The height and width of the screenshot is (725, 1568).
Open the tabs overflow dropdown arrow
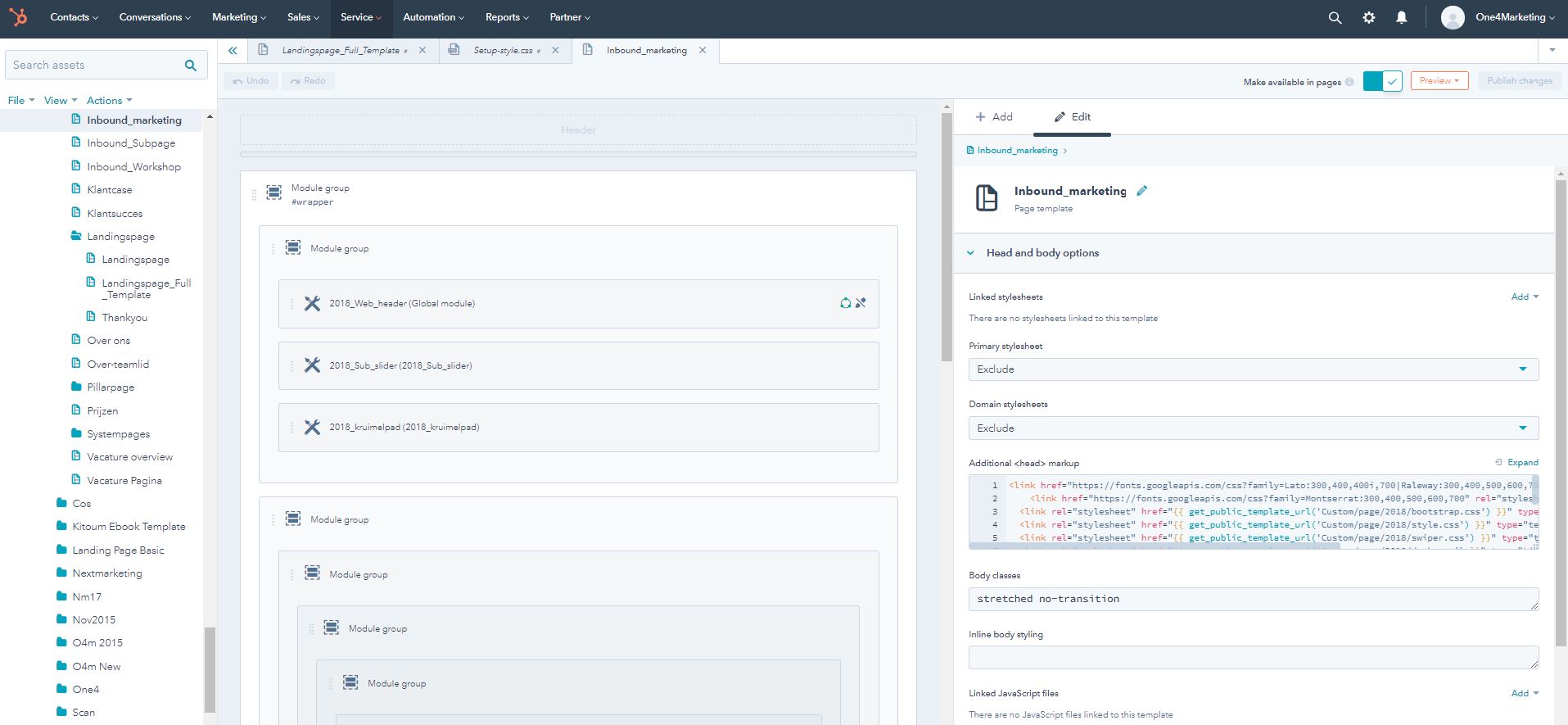1552,51
